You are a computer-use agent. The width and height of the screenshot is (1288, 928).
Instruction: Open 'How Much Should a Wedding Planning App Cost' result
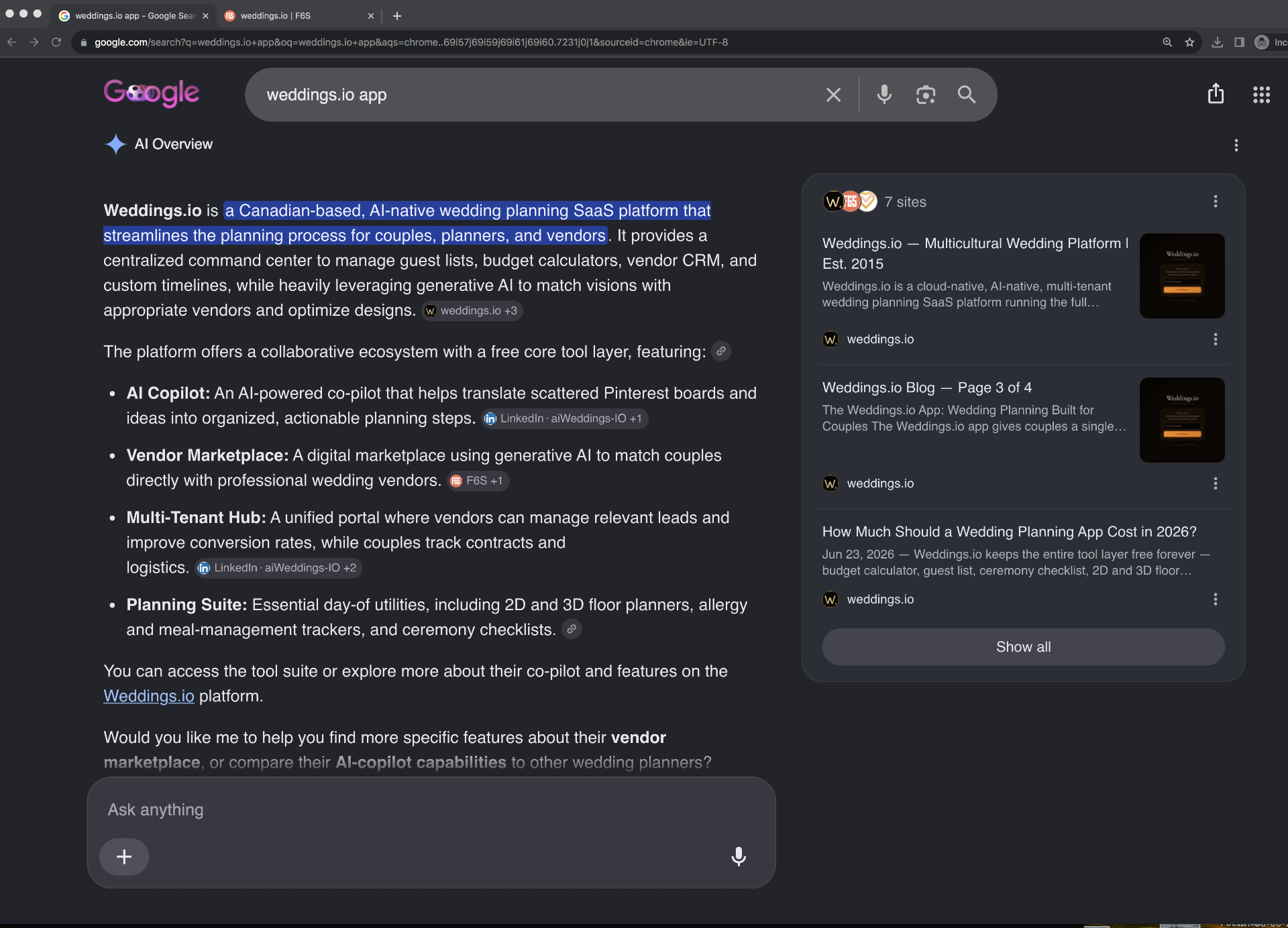point(1010,532)
